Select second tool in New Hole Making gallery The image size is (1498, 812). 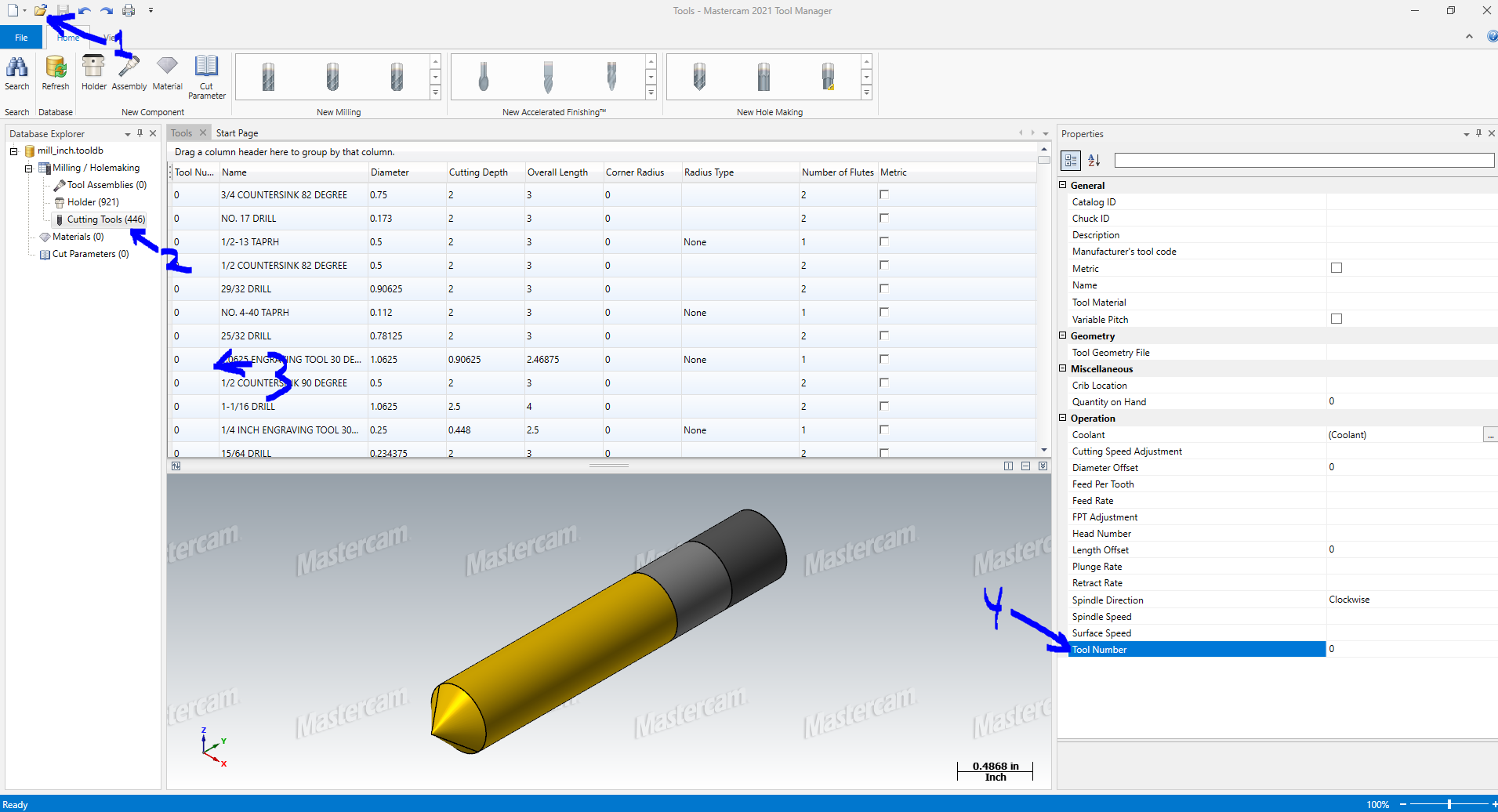(764, 77)
